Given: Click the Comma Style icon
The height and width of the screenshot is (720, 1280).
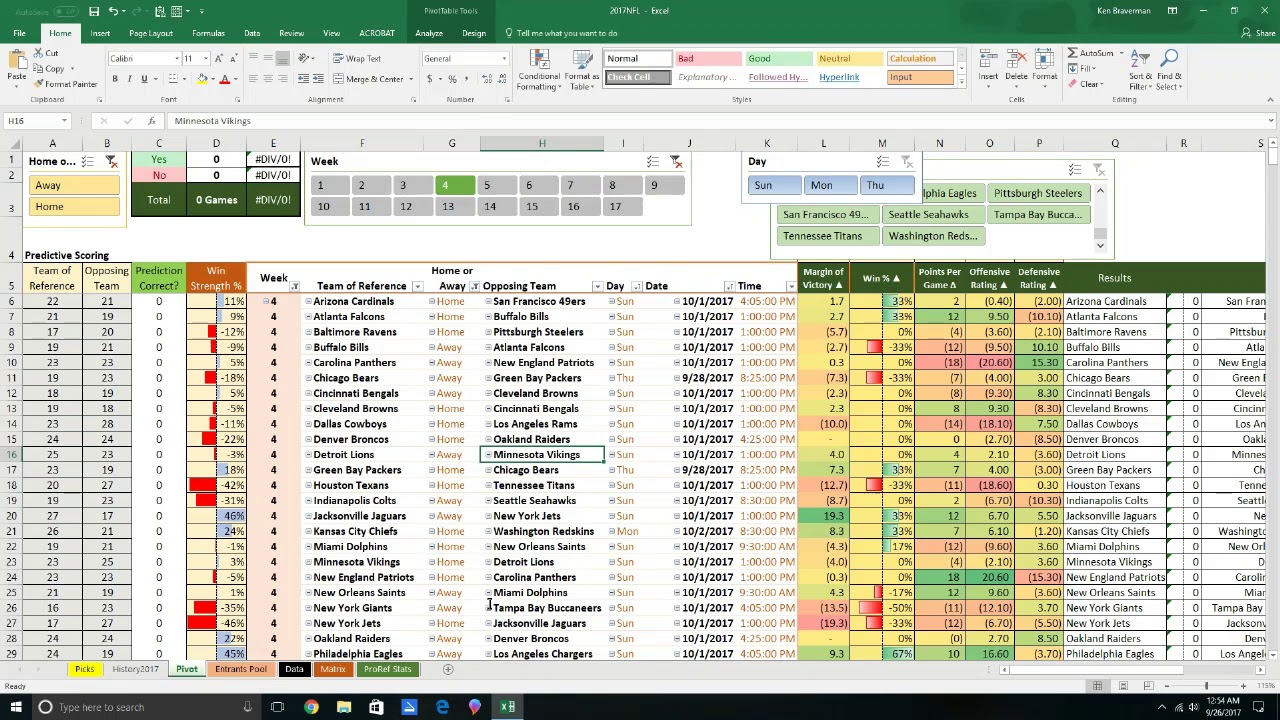Looking at the screenshot, I should [466, 79].
